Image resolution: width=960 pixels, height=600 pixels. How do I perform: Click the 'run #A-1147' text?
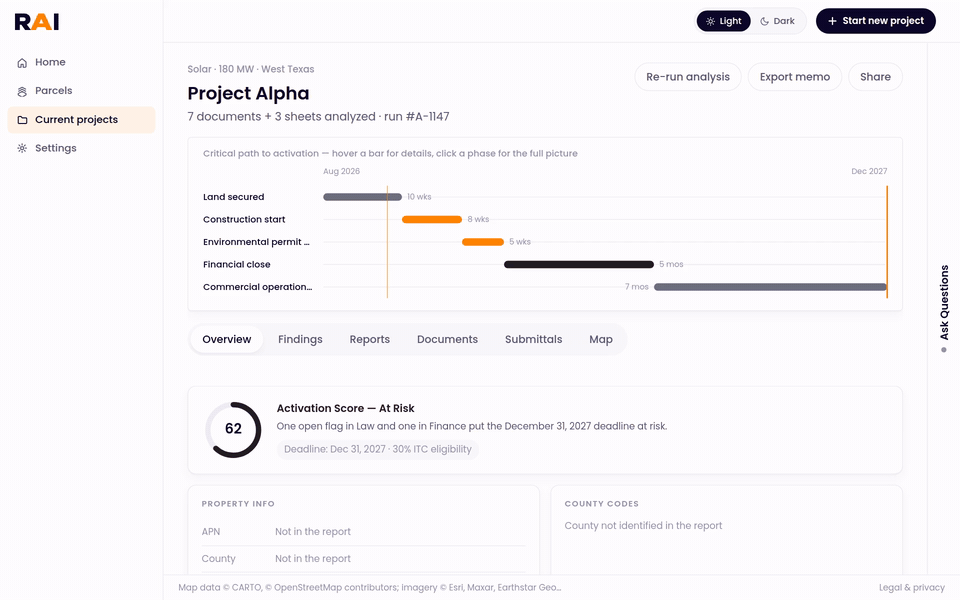pos(416,117)
